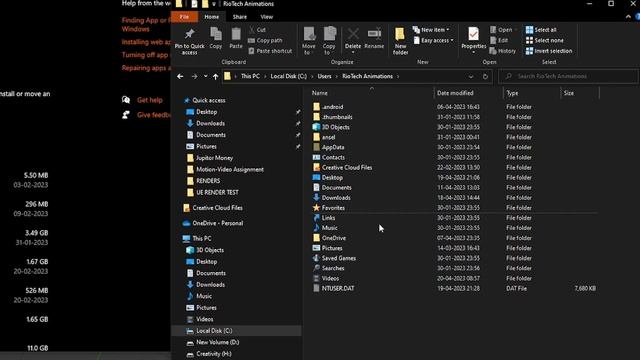The width and height of the screenshot is (640, 360).
Task: Click Copy path command
Action: pos(265,40)
